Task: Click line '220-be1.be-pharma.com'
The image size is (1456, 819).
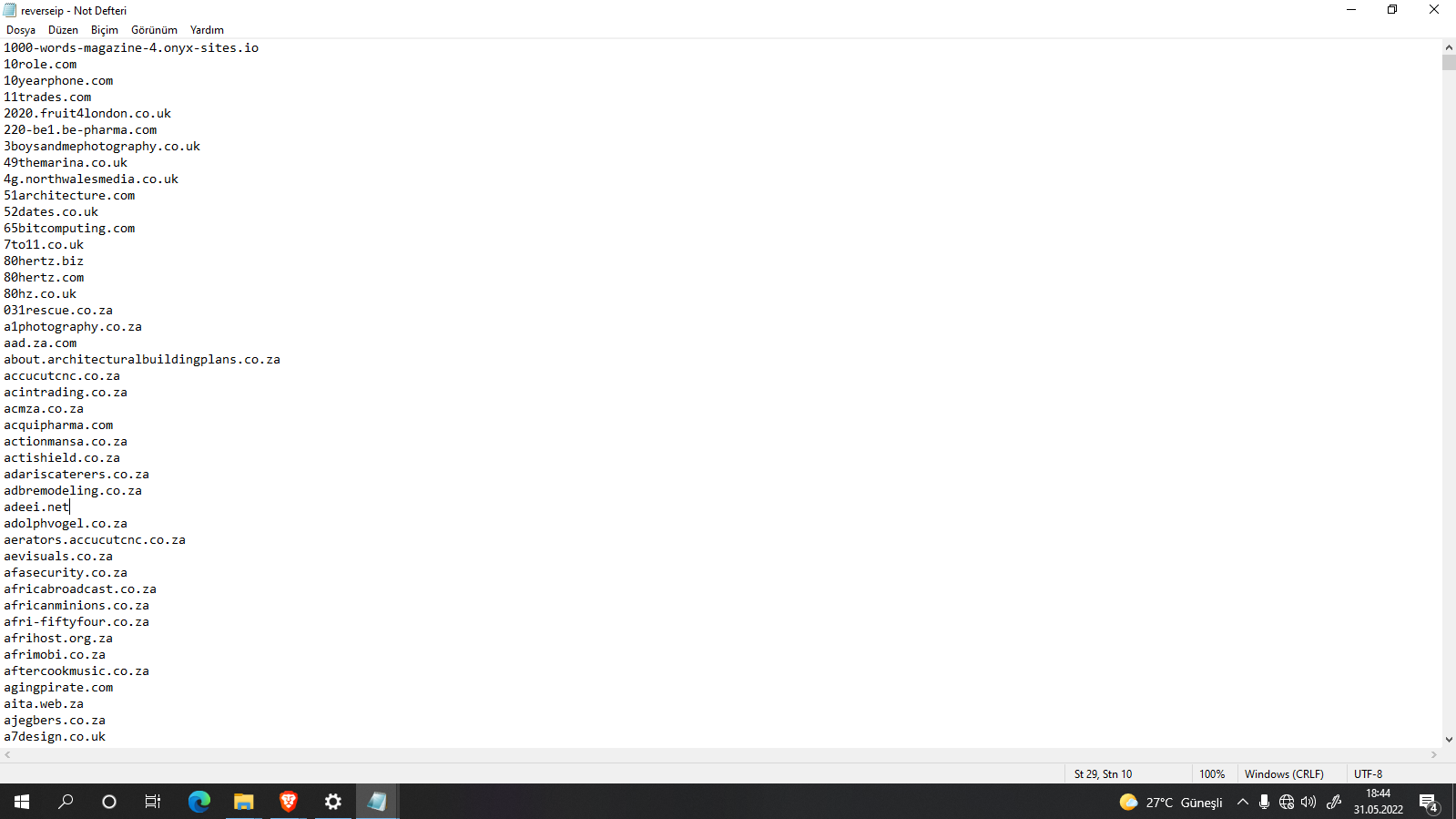Action: 80,130
